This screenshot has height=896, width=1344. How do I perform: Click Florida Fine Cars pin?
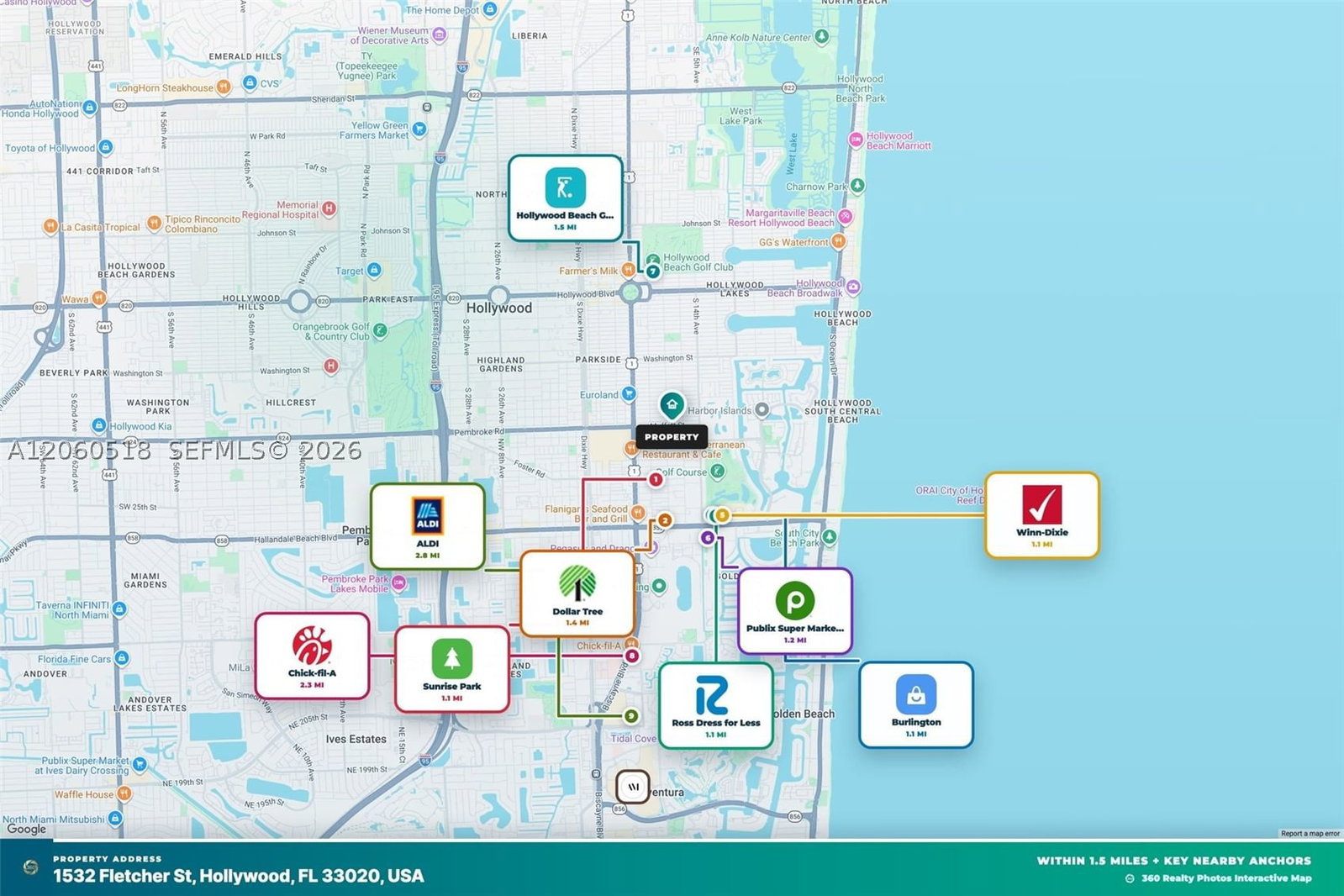click(122, 658)
